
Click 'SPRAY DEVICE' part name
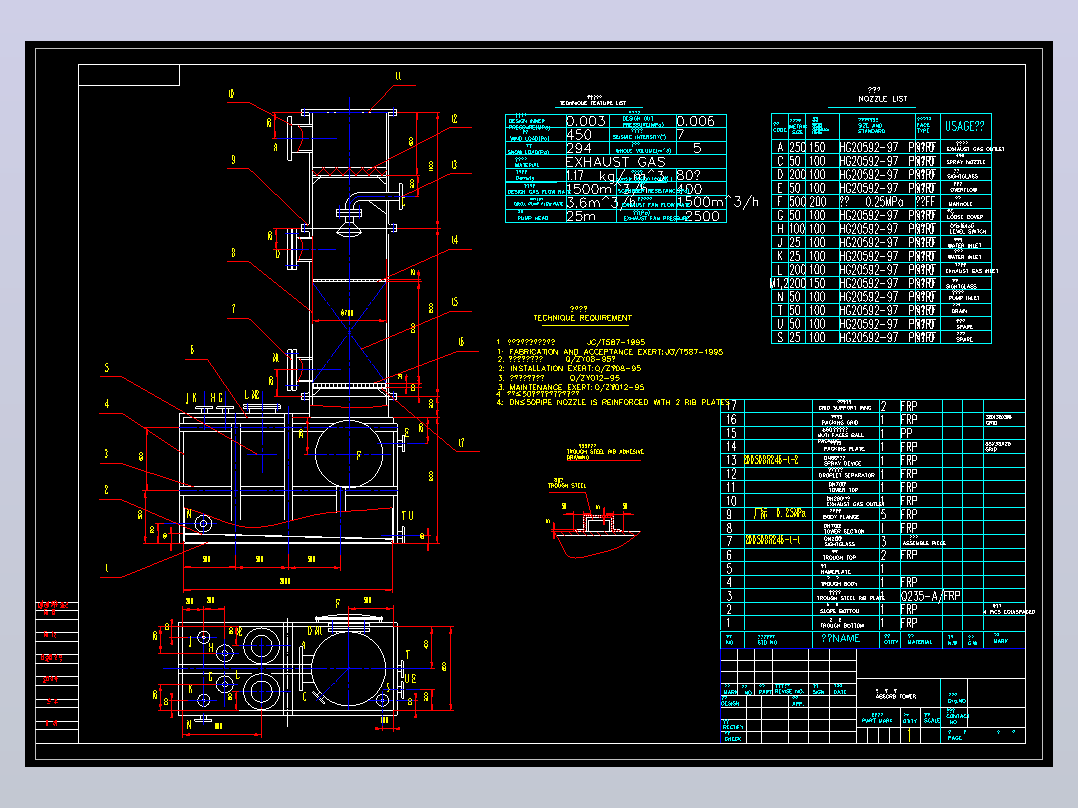point(842,463)
